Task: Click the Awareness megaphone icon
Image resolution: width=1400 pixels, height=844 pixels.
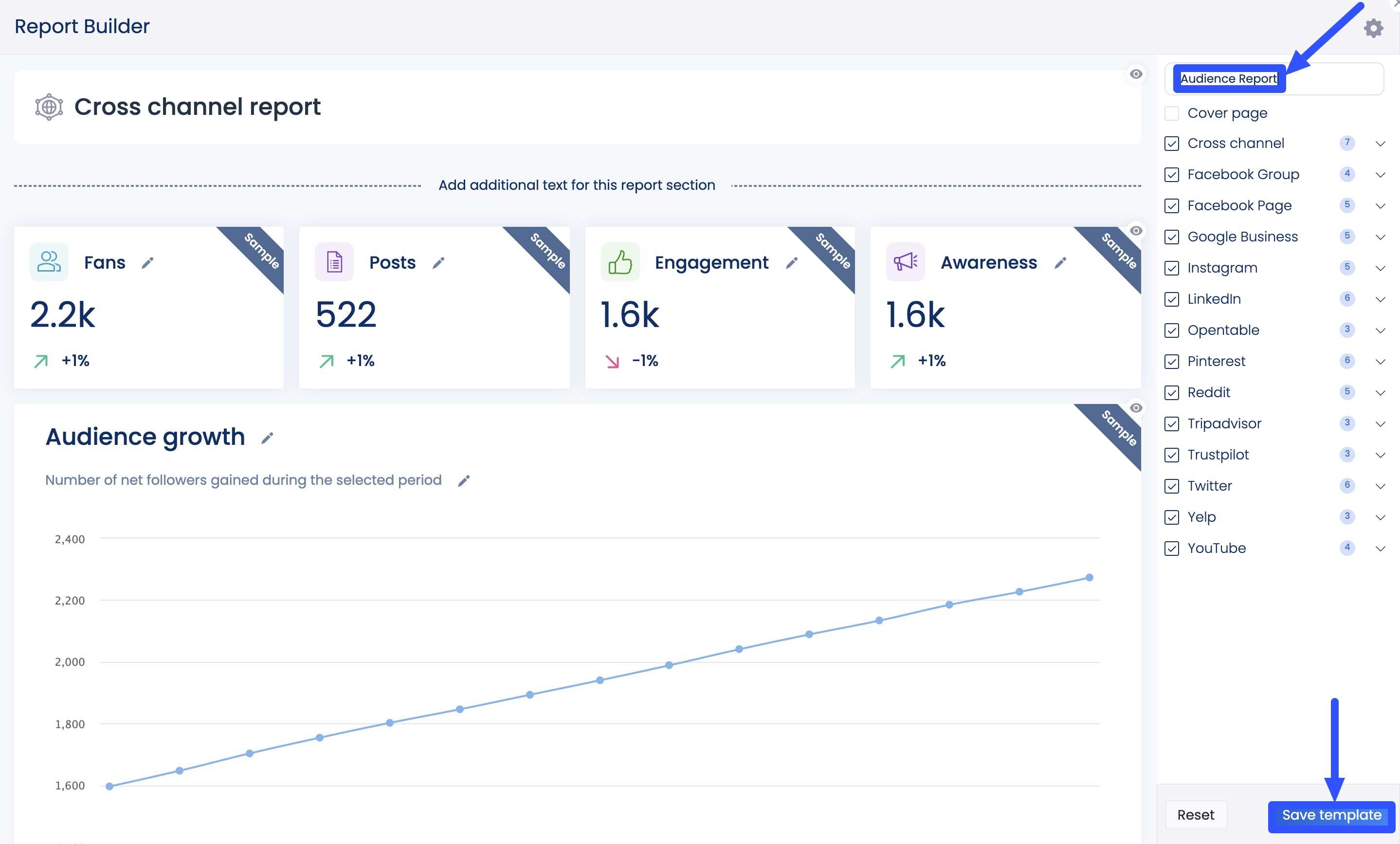Action: [905, 262]
